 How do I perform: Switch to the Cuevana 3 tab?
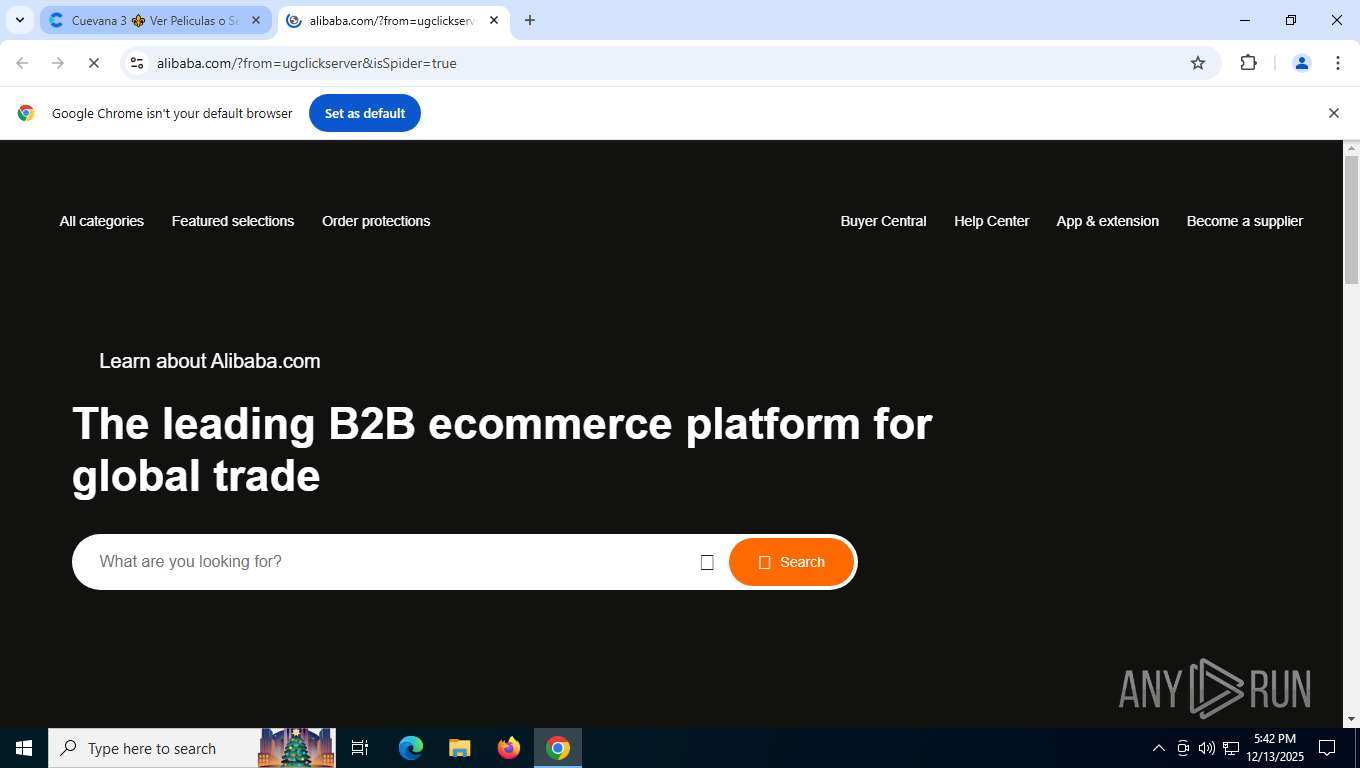[x=155, y=20]
